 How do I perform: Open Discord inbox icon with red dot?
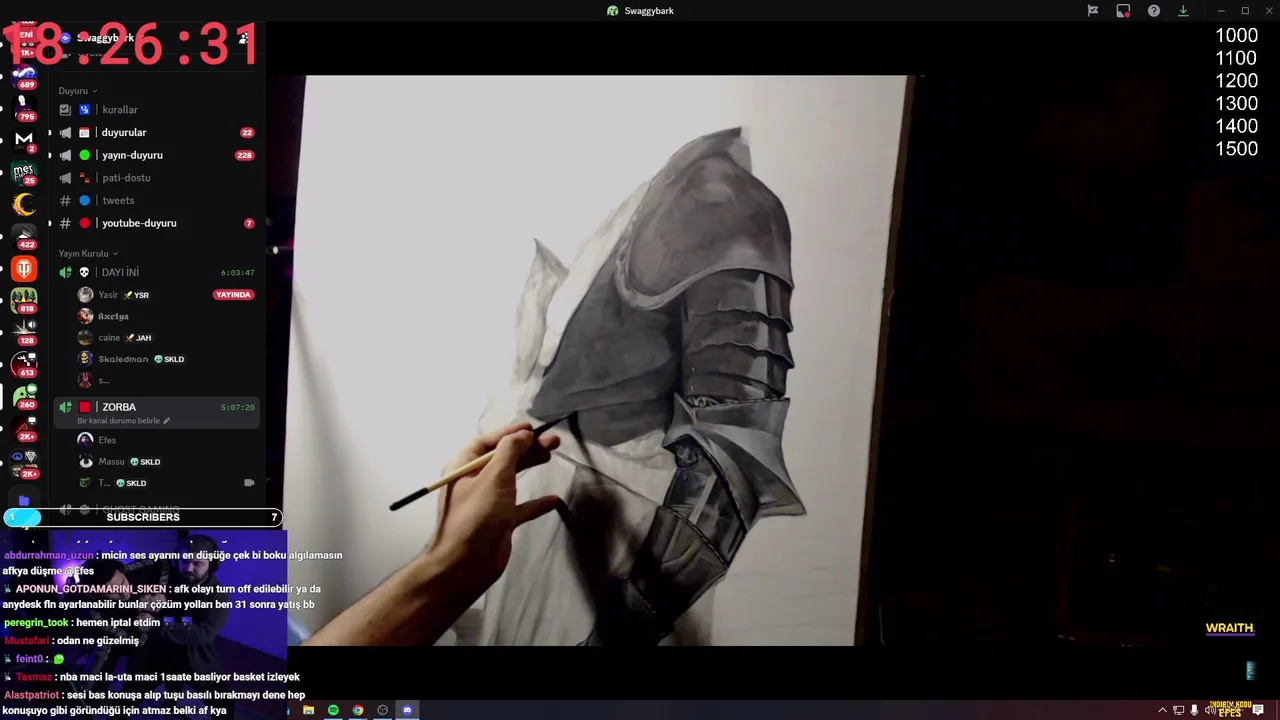click(1123, 11)
